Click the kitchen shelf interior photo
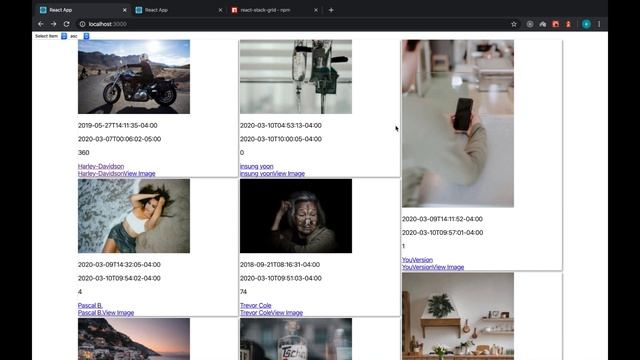Screen dimensions: 640x360 tap(458, 316)
